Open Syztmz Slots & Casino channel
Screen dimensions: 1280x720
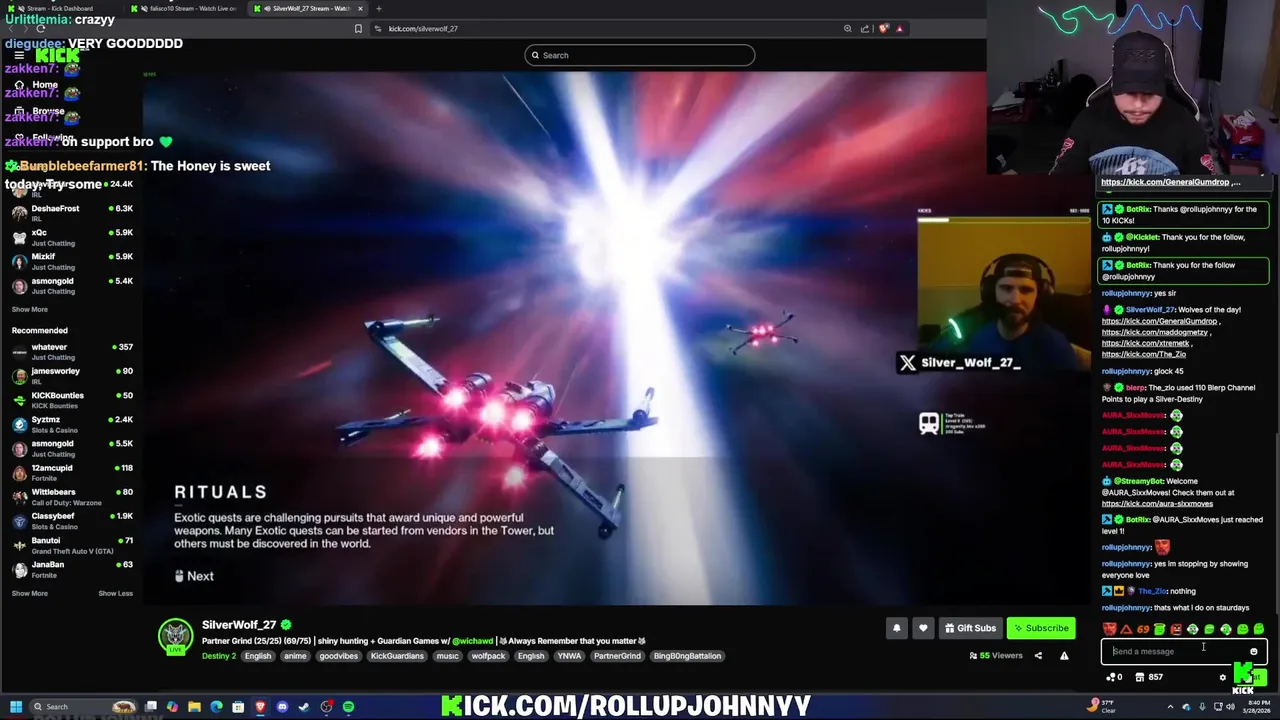pos(72,424)
